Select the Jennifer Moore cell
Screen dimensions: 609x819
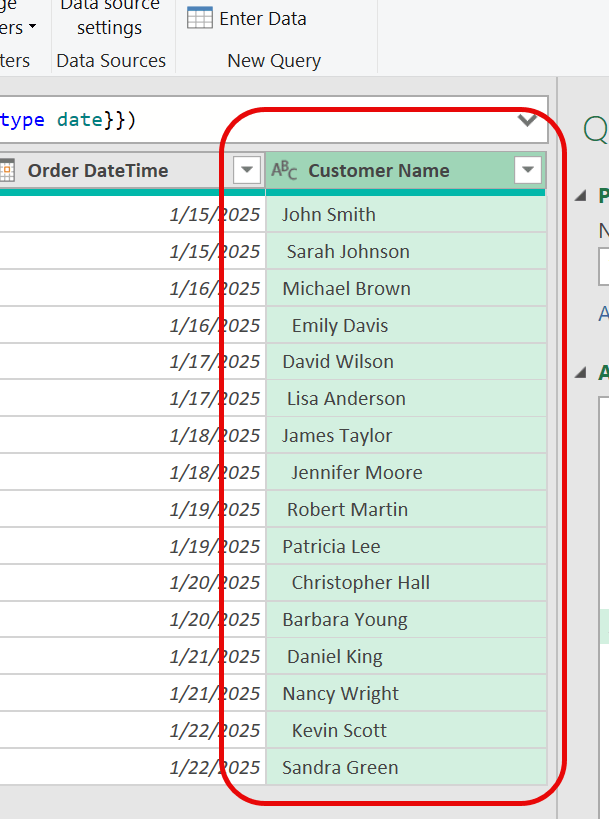(406, 472)
